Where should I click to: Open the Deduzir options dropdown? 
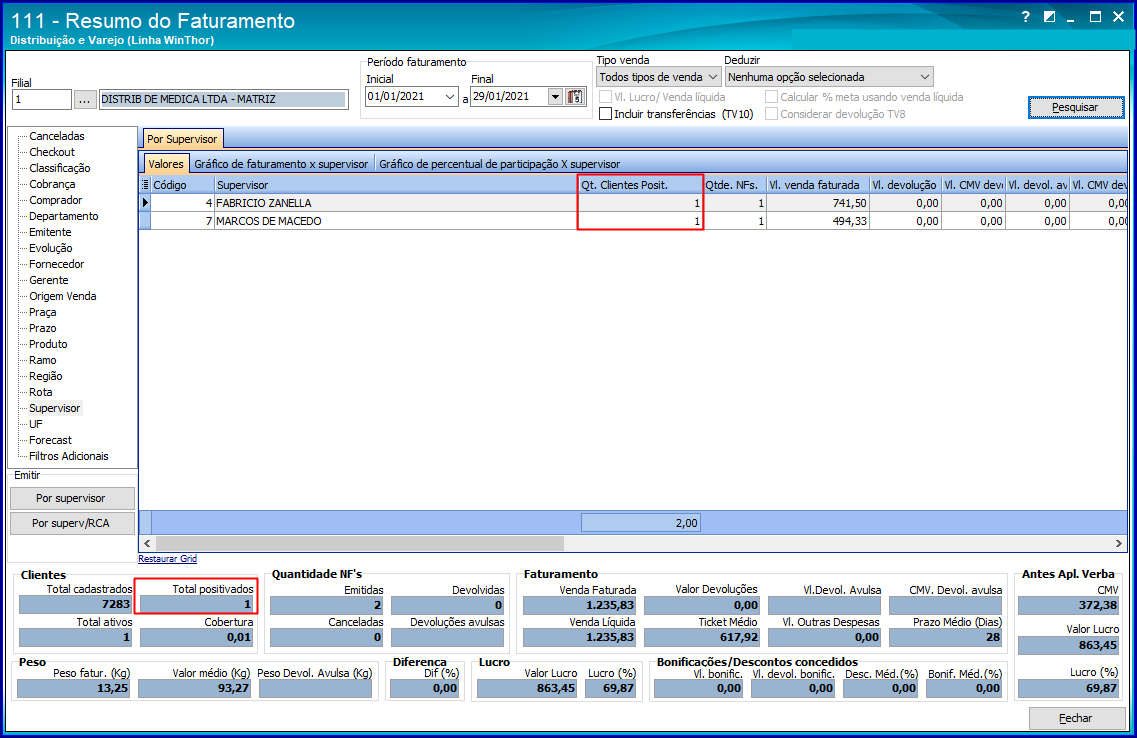[x=925, y=77]
